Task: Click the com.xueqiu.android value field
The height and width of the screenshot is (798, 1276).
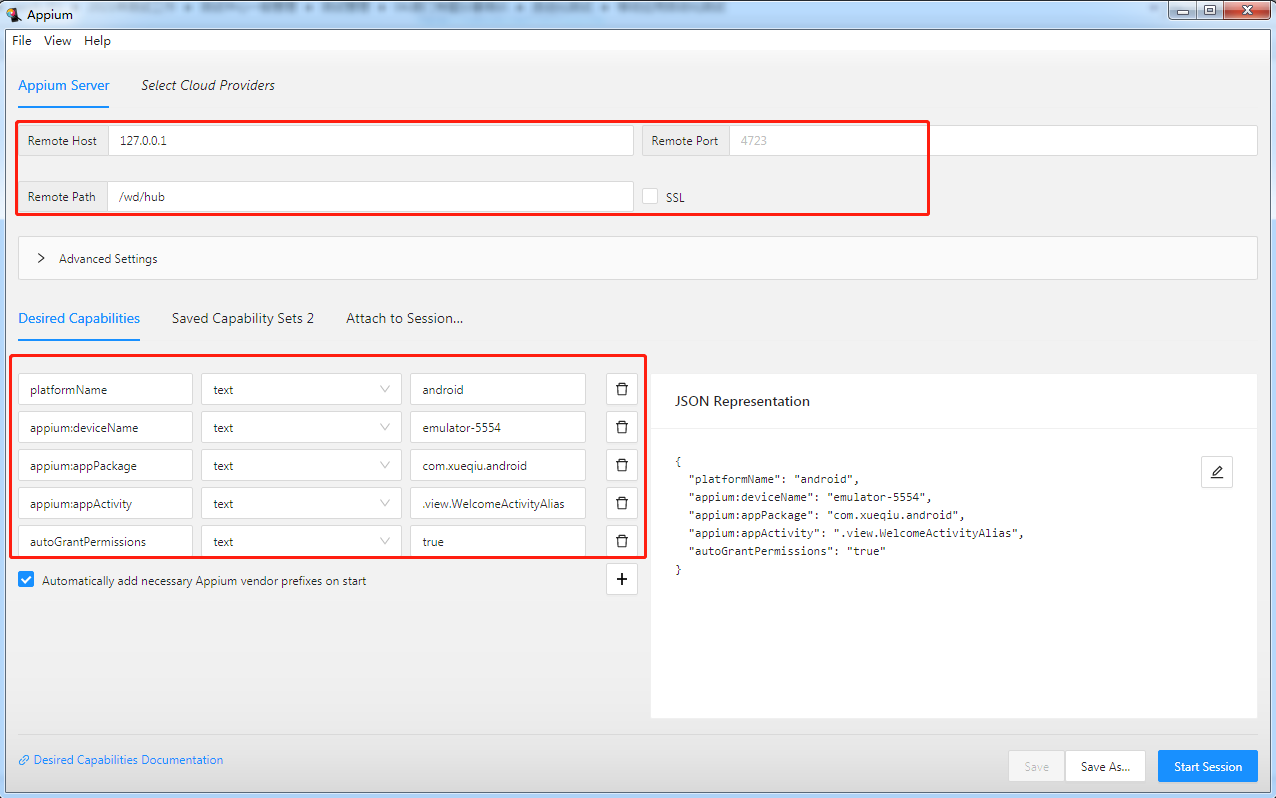Action: (498, 465)
